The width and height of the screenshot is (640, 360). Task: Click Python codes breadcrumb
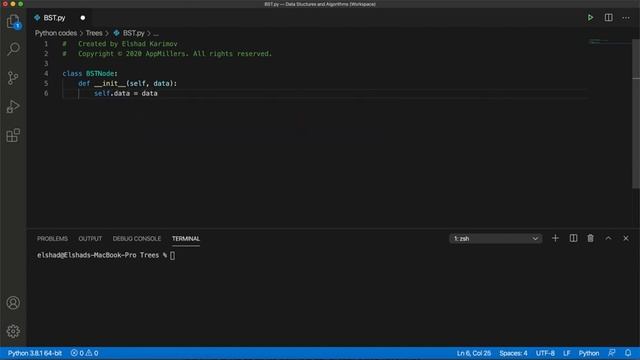coord(56,33)
